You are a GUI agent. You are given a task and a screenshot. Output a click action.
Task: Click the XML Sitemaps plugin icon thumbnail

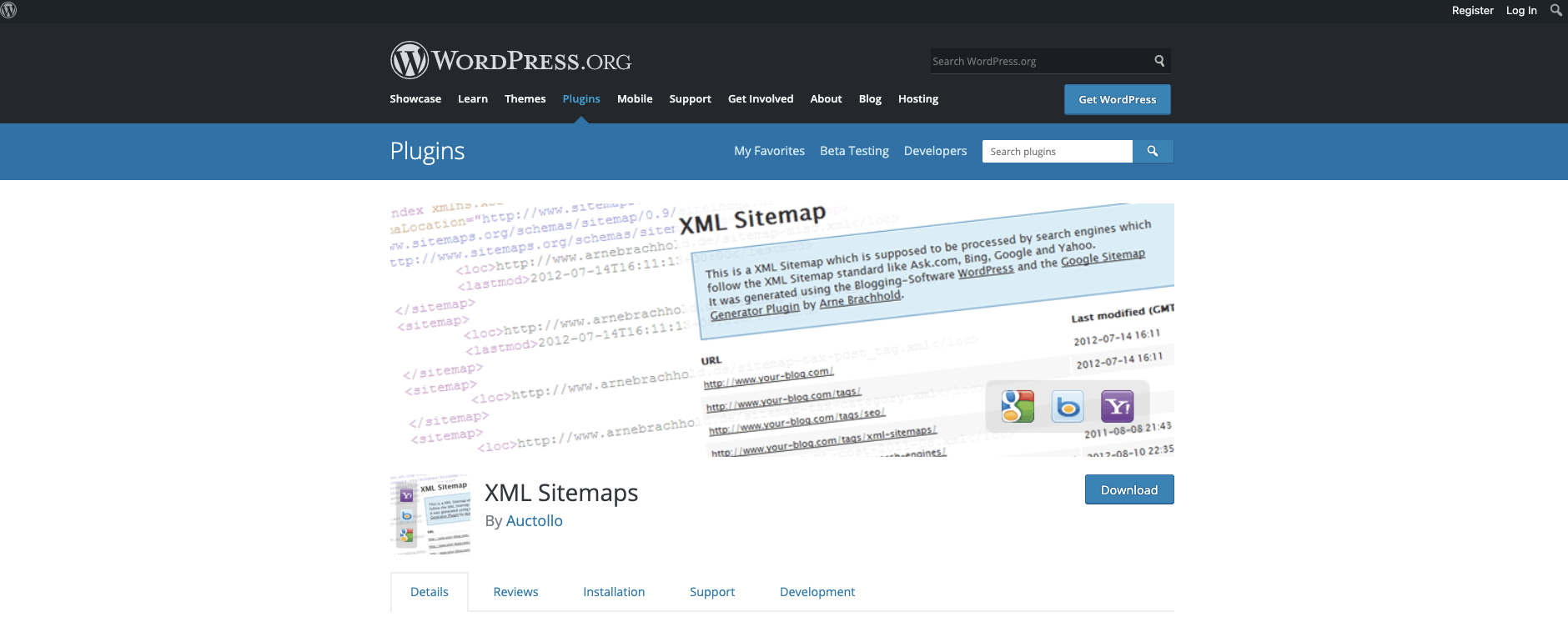coord(430,514)
